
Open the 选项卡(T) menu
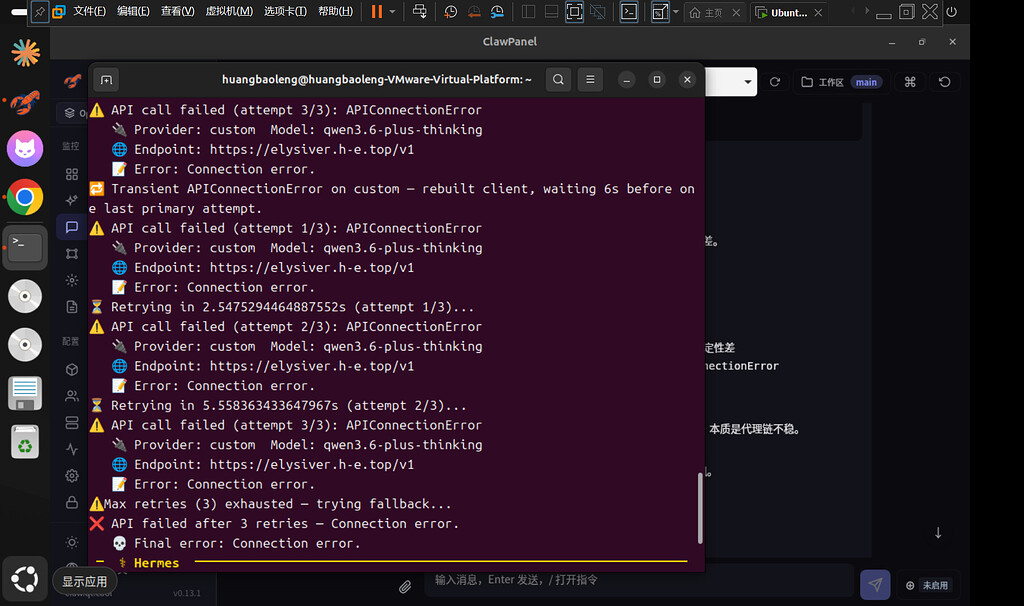pos(285,12)
